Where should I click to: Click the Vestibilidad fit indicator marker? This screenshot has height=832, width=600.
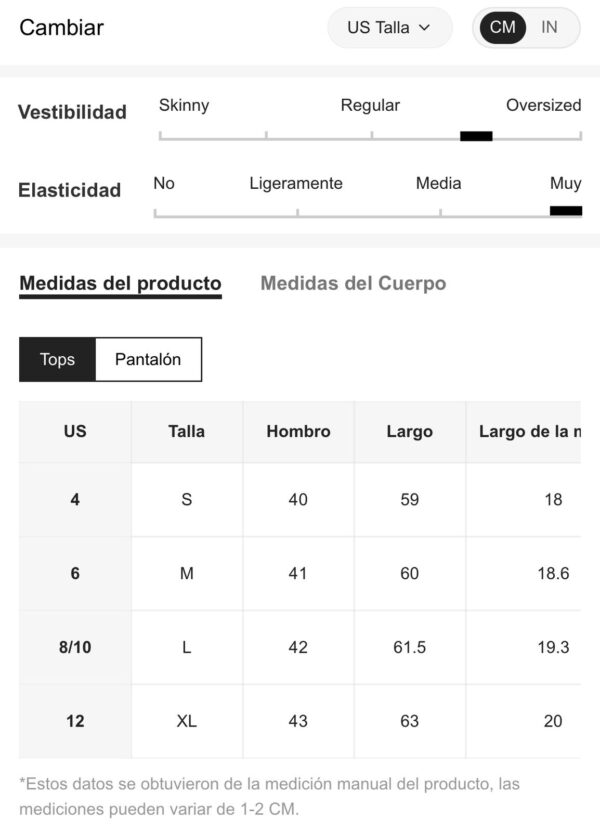pyautogui.click(x=476, y=136)
